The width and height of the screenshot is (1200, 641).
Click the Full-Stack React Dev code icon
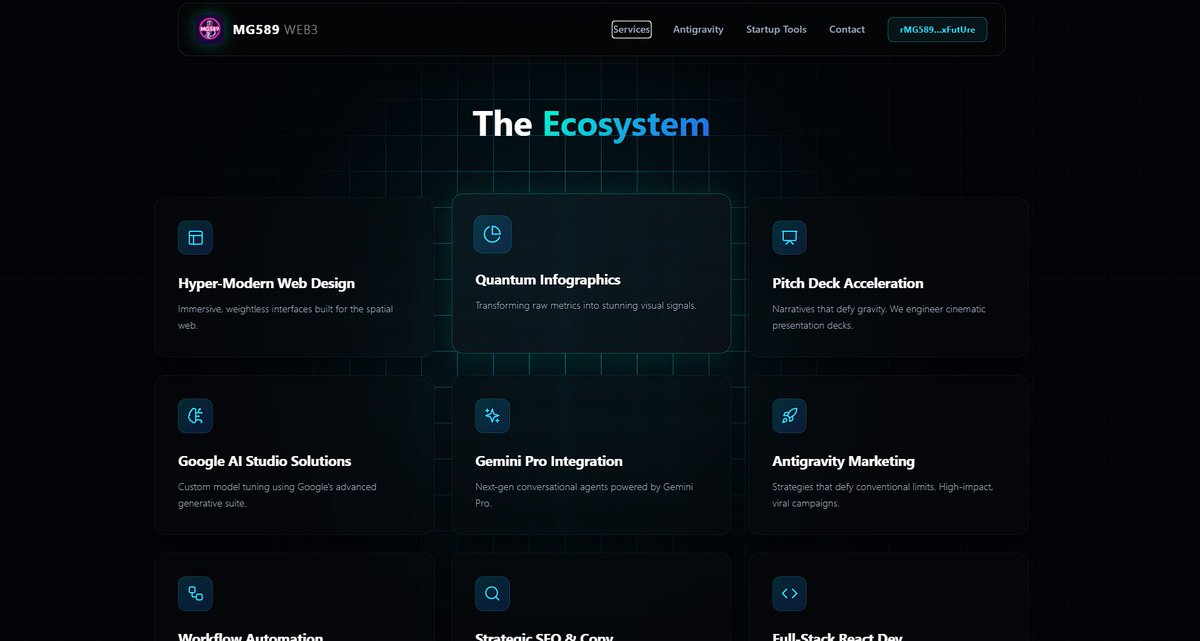(789, 594)
